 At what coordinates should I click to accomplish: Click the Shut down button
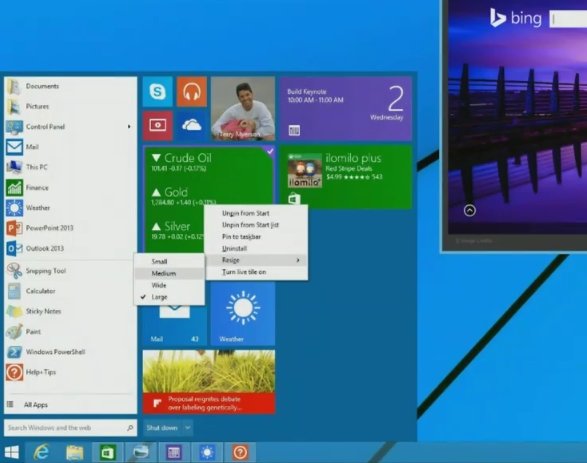pyautogui.click(x=162, y=428)
